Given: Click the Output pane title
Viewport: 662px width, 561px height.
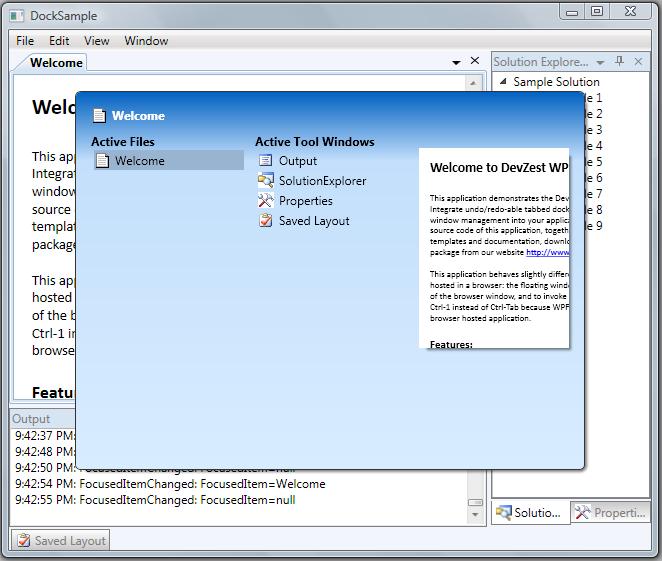Looking at the screenshot, I should pos(31,419).
